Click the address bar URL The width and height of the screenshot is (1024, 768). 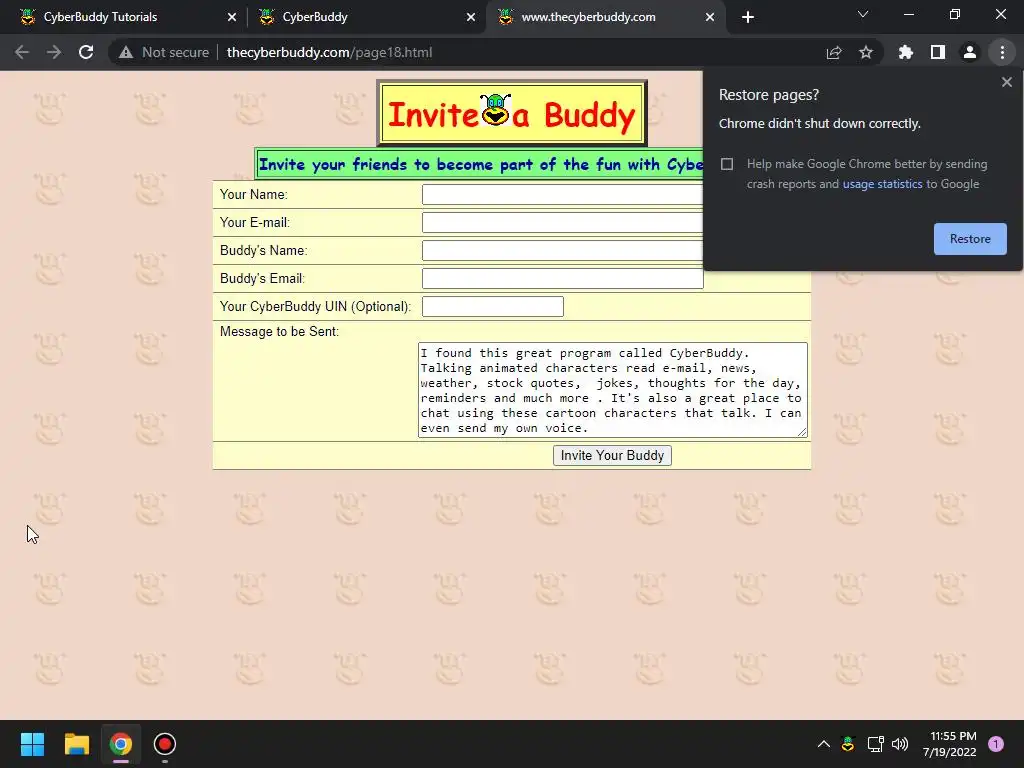[x=329, y=52]
